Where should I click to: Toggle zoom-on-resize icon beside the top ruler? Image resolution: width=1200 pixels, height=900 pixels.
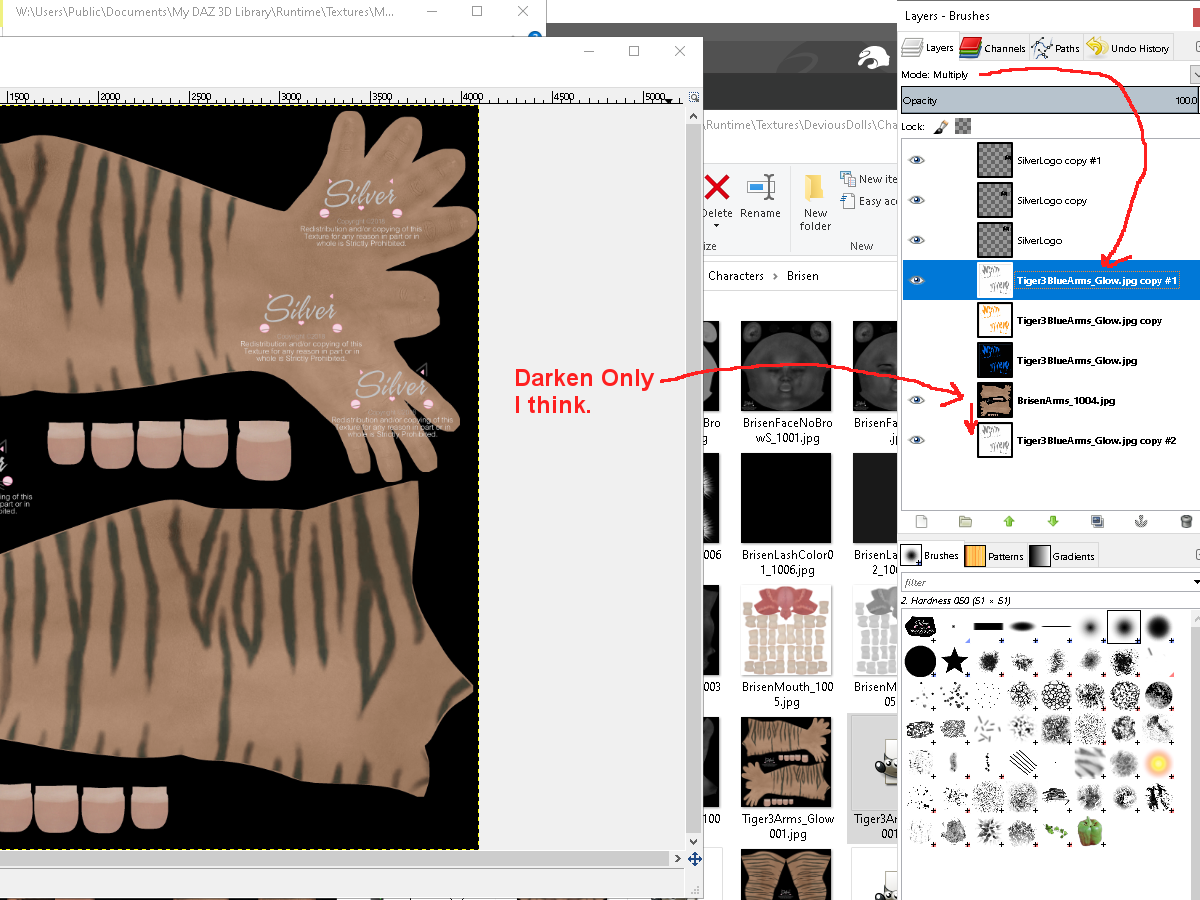(694, 97)
